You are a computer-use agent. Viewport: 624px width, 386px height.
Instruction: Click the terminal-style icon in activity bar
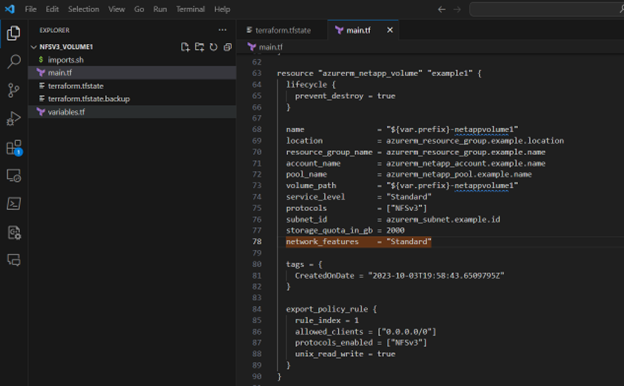click(x=14, y=204)
